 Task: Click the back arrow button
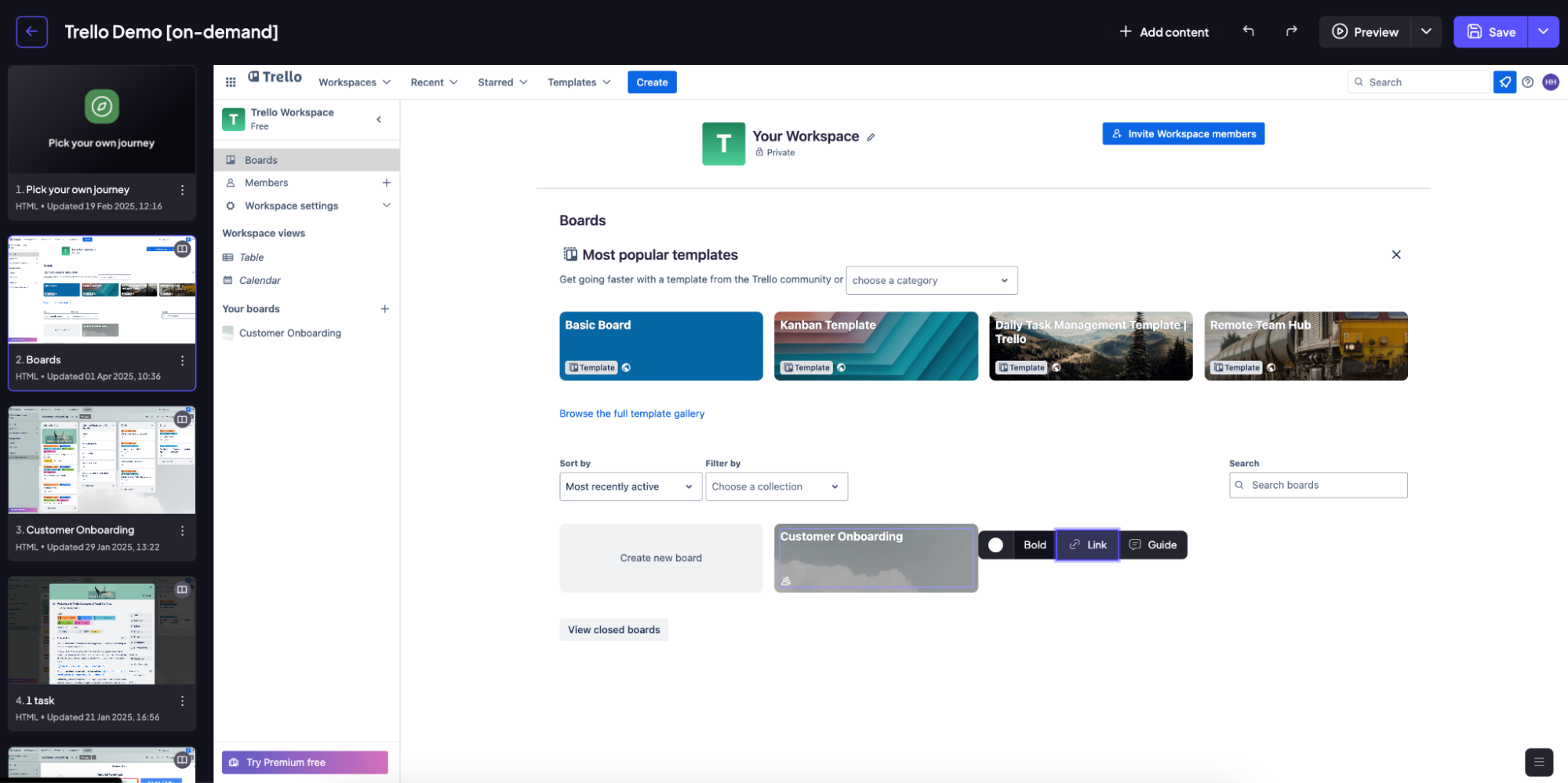pyautogui.click(x=31, y=31)
